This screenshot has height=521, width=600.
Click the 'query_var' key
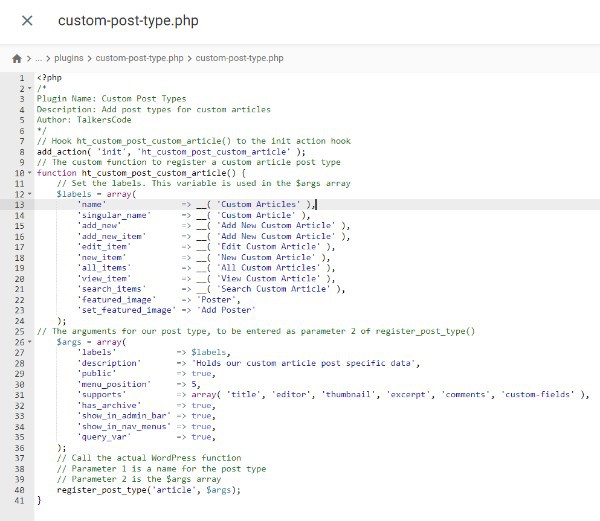click(104, 437)
